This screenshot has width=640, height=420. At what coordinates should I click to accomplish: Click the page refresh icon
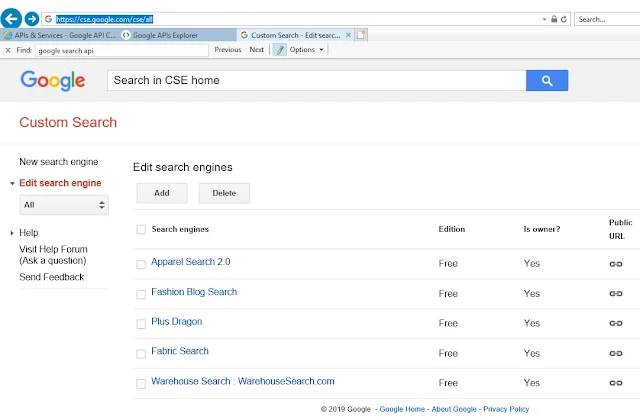564,19
